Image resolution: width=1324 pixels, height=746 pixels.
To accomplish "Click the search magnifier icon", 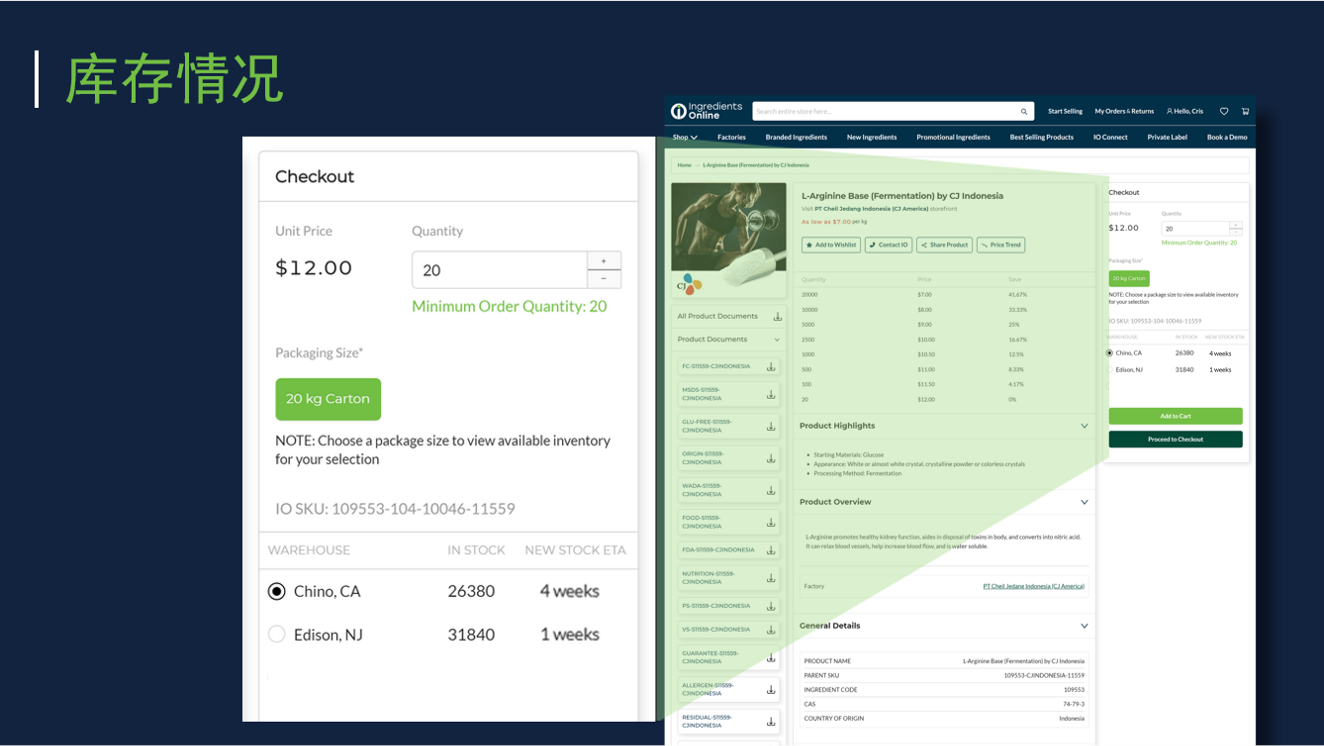I will click(x=1024, y=112).
